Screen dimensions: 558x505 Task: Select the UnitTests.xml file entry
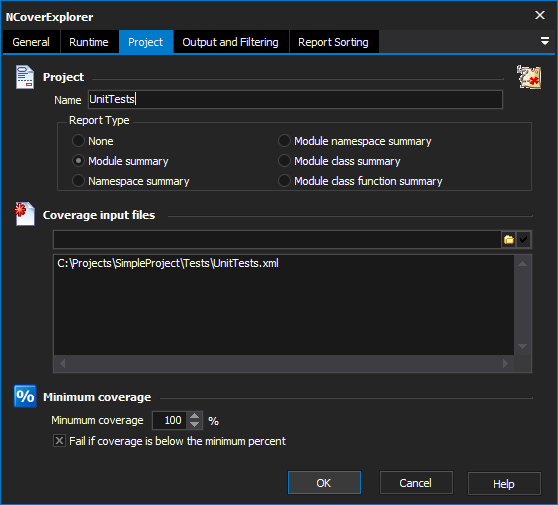(x=168, y=263)
